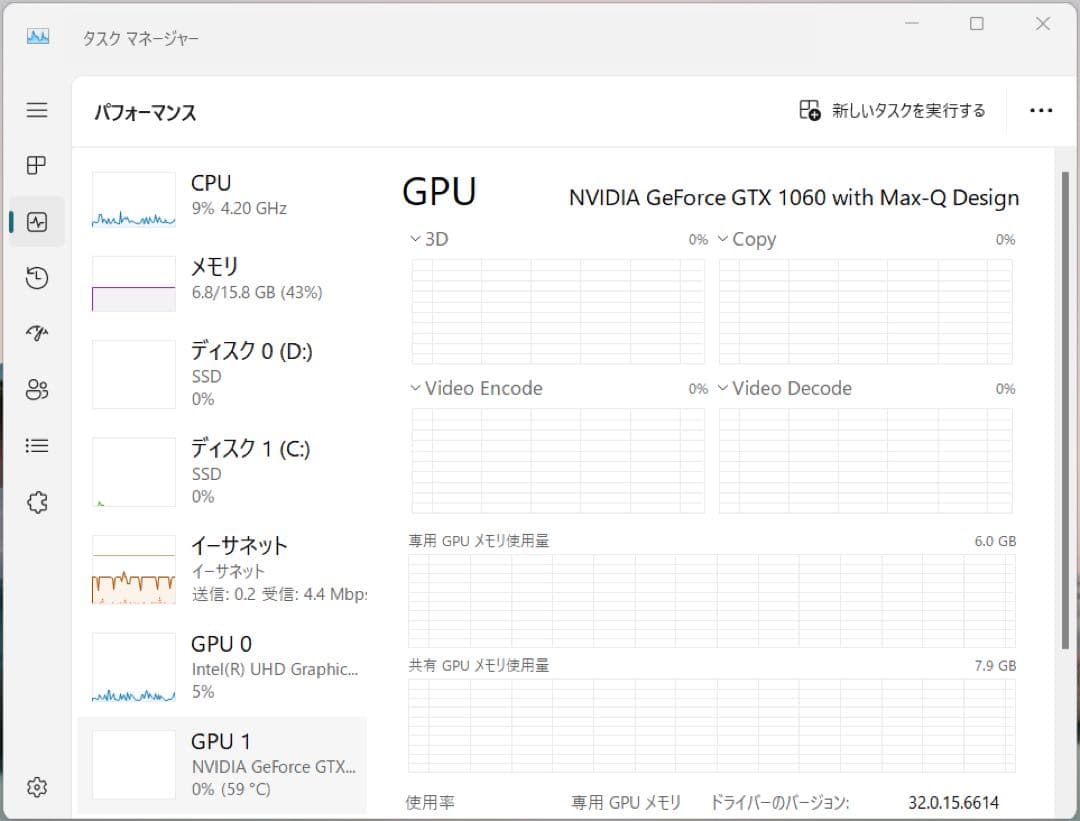Open the more options (...) menu
This screenshot has height=821, width=1080.
[x=1042, y=110]
